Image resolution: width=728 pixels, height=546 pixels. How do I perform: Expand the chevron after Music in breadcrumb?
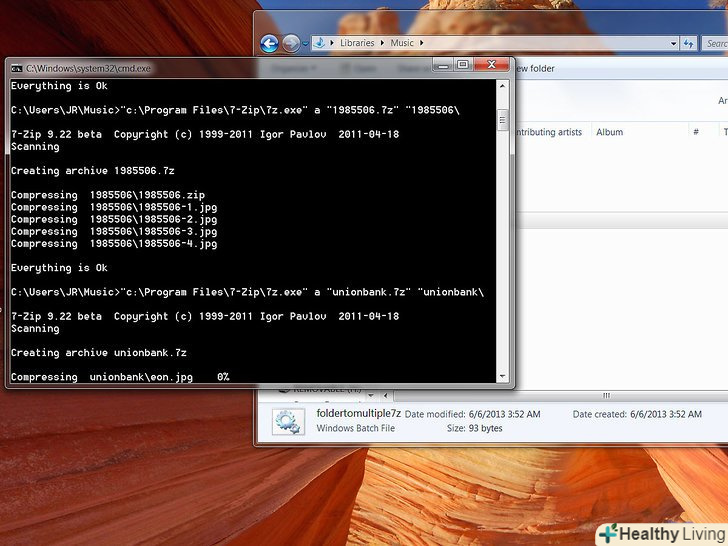422,43
